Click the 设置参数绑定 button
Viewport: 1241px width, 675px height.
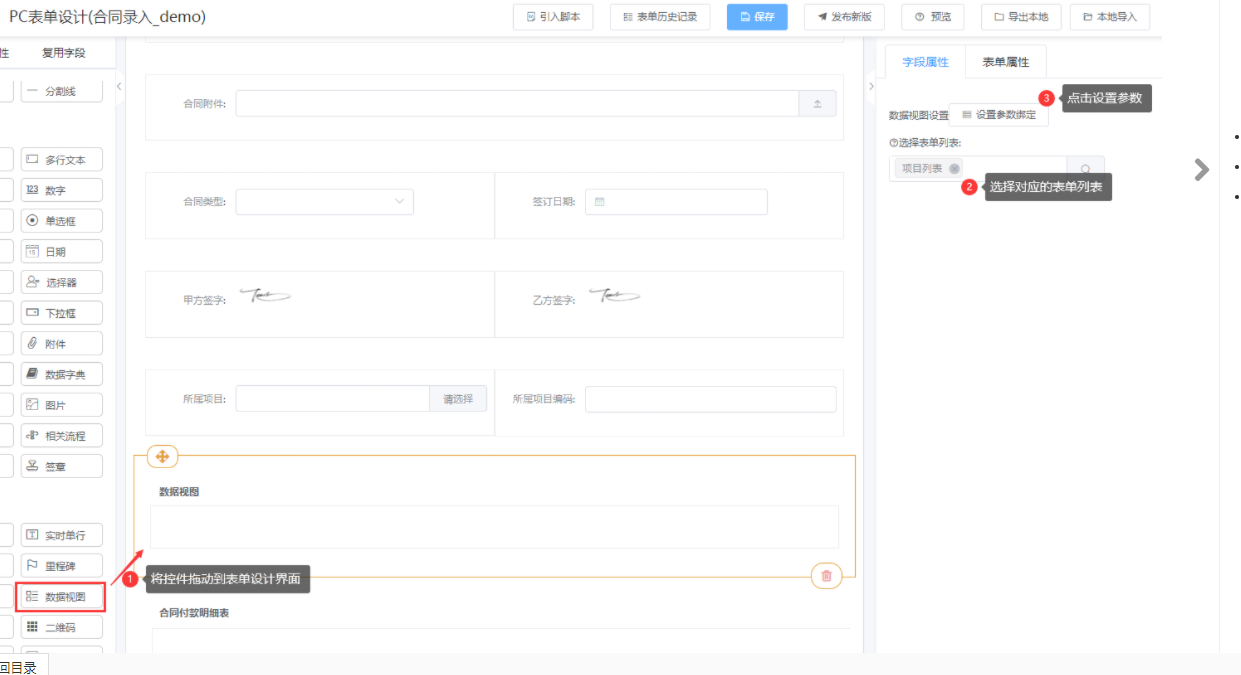point(998,115)
